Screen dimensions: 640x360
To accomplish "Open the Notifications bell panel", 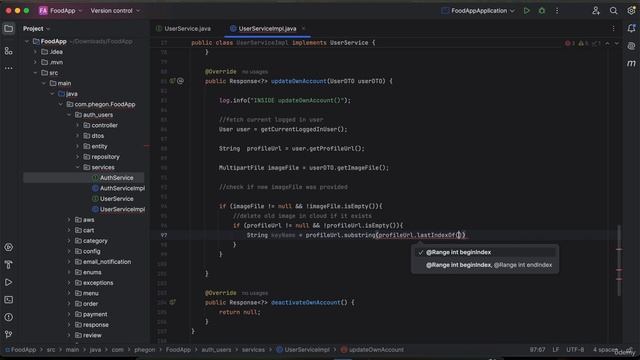I will pyautogui.click(x=631, y=29).
